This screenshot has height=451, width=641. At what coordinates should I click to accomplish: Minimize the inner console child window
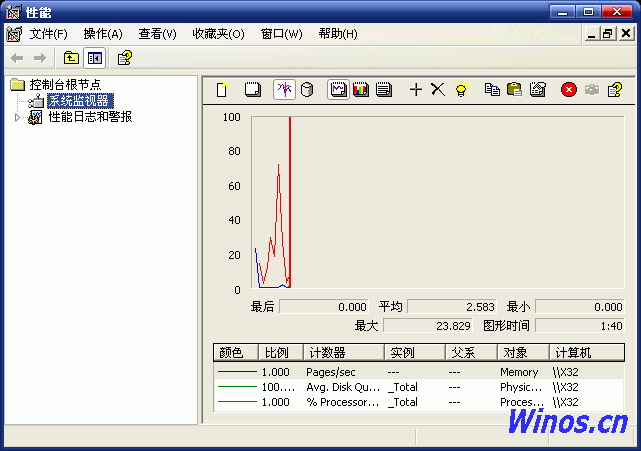click(592, 34)
